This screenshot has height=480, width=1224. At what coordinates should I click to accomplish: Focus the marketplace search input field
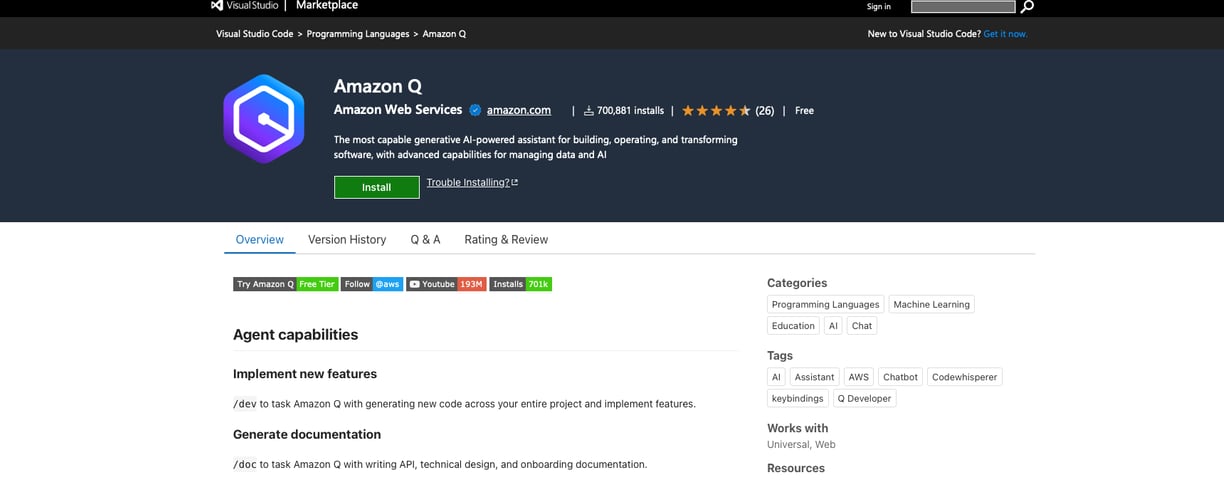coord(963,6)
